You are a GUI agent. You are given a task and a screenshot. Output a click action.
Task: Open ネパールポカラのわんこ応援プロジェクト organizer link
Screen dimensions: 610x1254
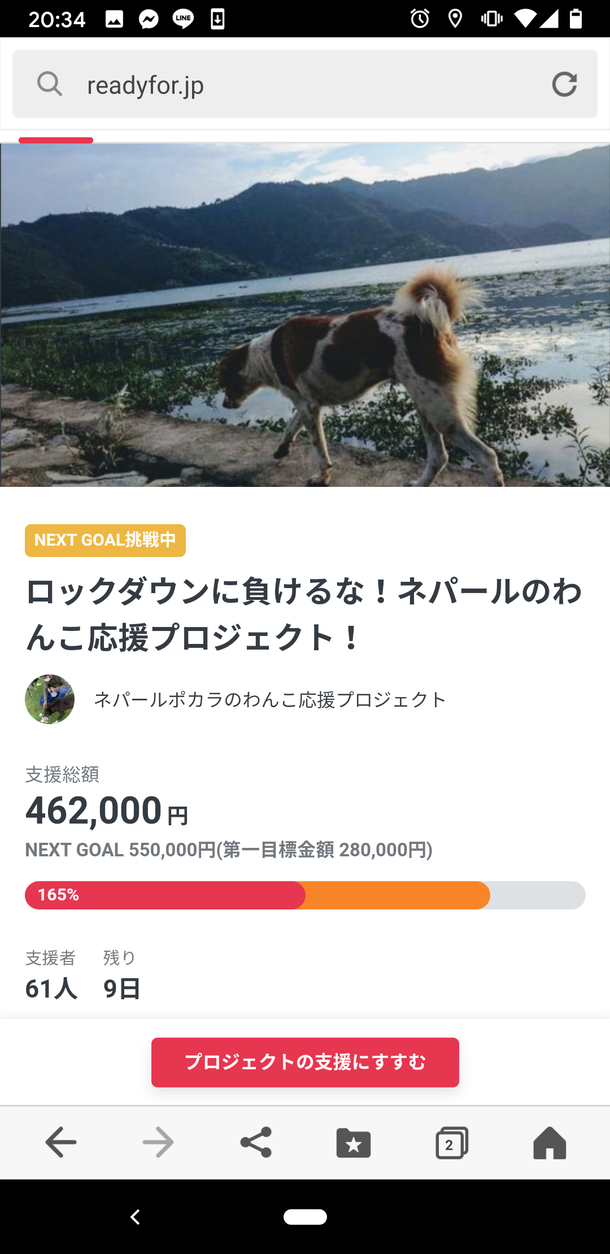(270, 700)
